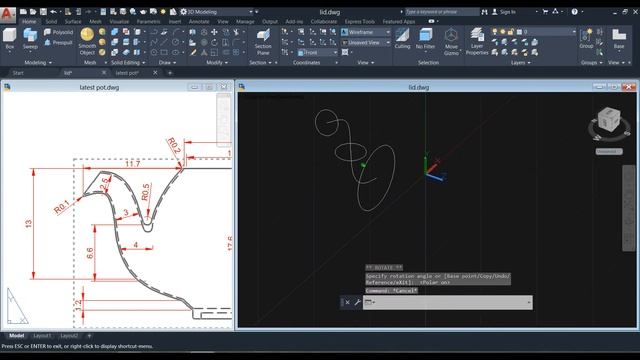Click the Solid Subtract icon
The width and height of the screenshot is (640, 360).
tap(115, 42)
